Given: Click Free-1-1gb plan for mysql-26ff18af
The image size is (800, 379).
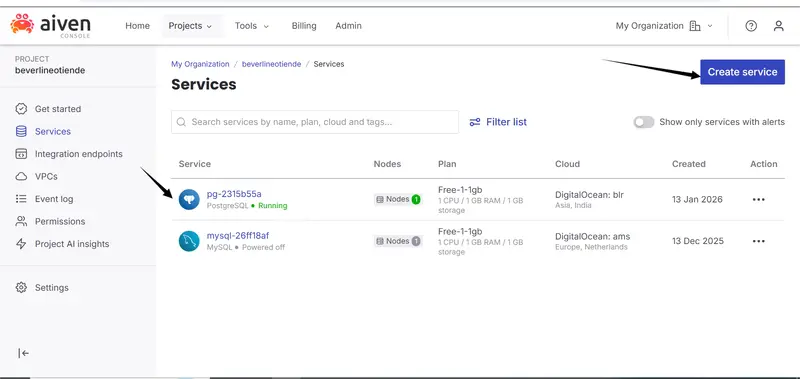Looking at the screenshot, I should point(460,232).
